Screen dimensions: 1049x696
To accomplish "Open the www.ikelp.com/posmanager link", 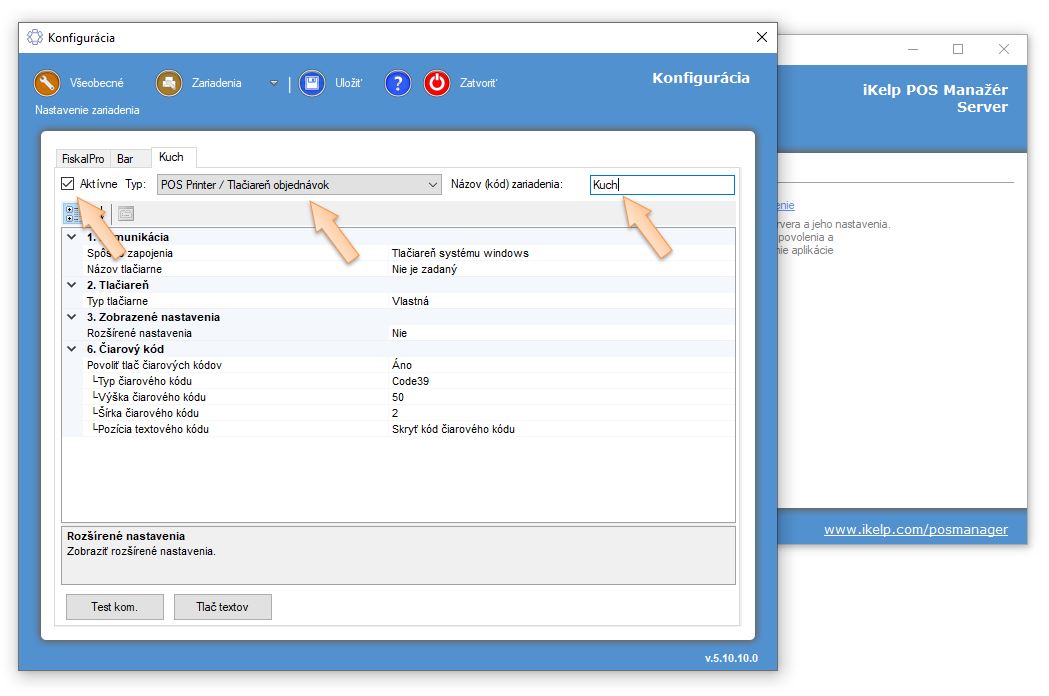I will point(915,530).
